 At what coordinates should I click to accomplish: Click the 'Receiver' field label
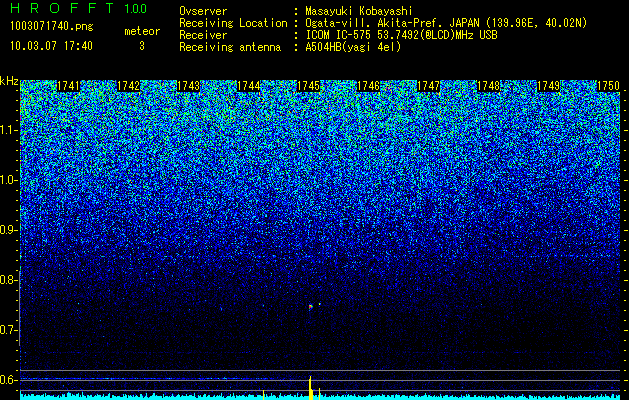(203, 35)
